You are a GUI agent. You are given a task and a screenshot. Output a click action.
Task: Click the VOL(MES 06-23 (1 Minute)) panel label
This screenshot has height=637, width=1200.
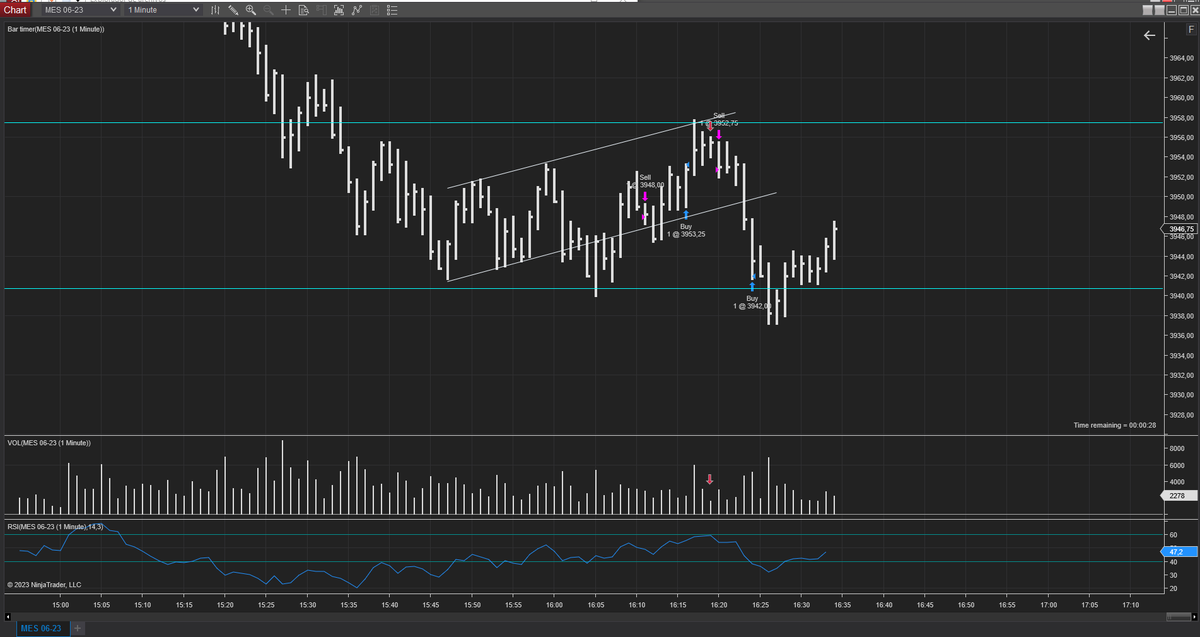[x=49, y=442]
